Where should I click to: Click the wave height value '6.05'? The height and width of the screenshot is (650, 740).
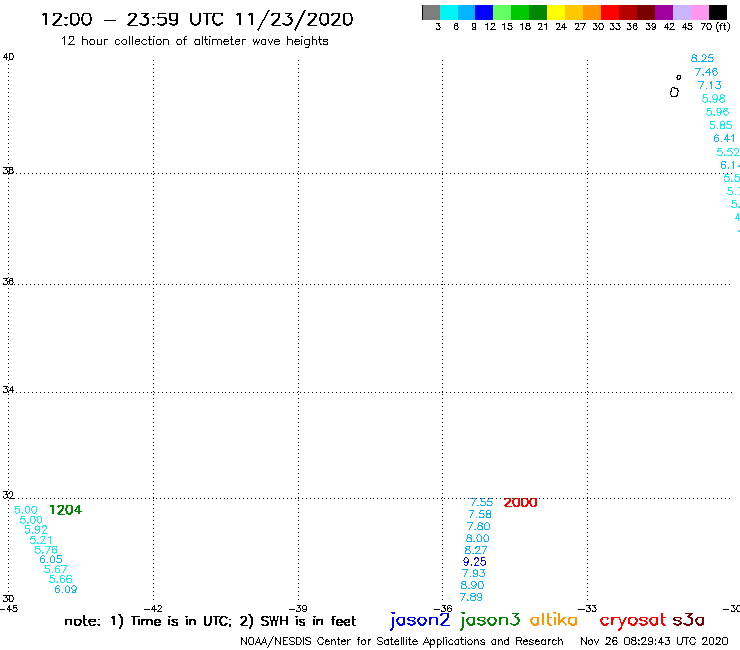coord(51,559)
